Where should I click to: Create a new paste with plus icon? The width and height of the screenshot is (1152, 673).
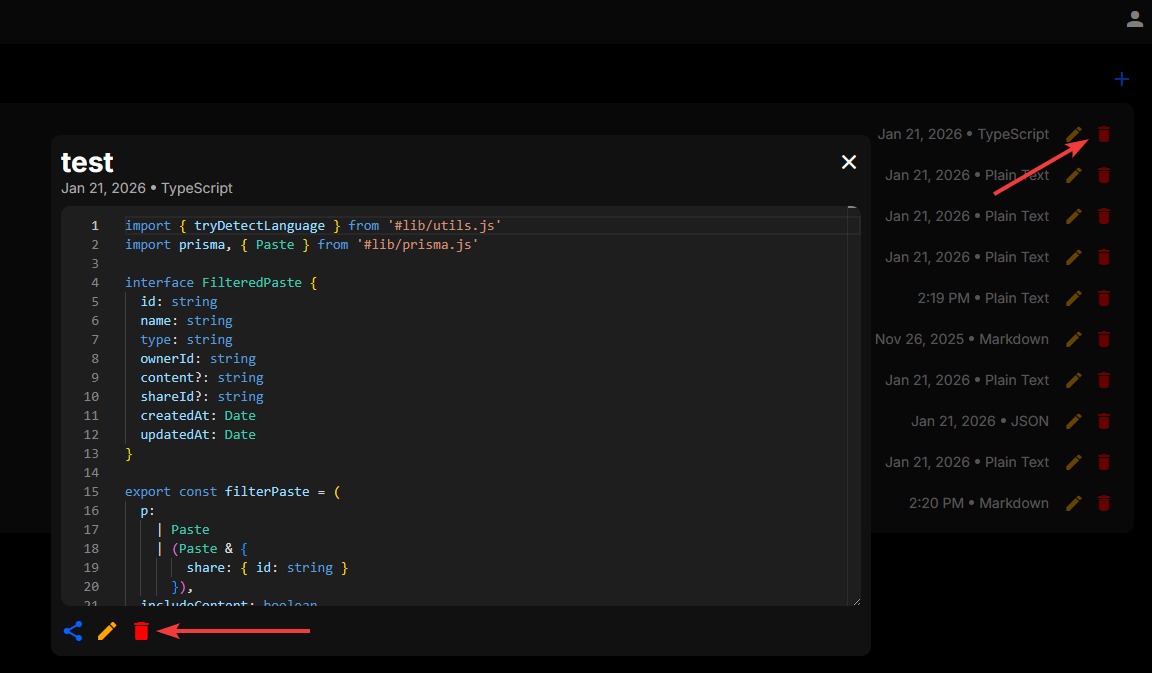pyautogui.click(x=1121, y=79)
